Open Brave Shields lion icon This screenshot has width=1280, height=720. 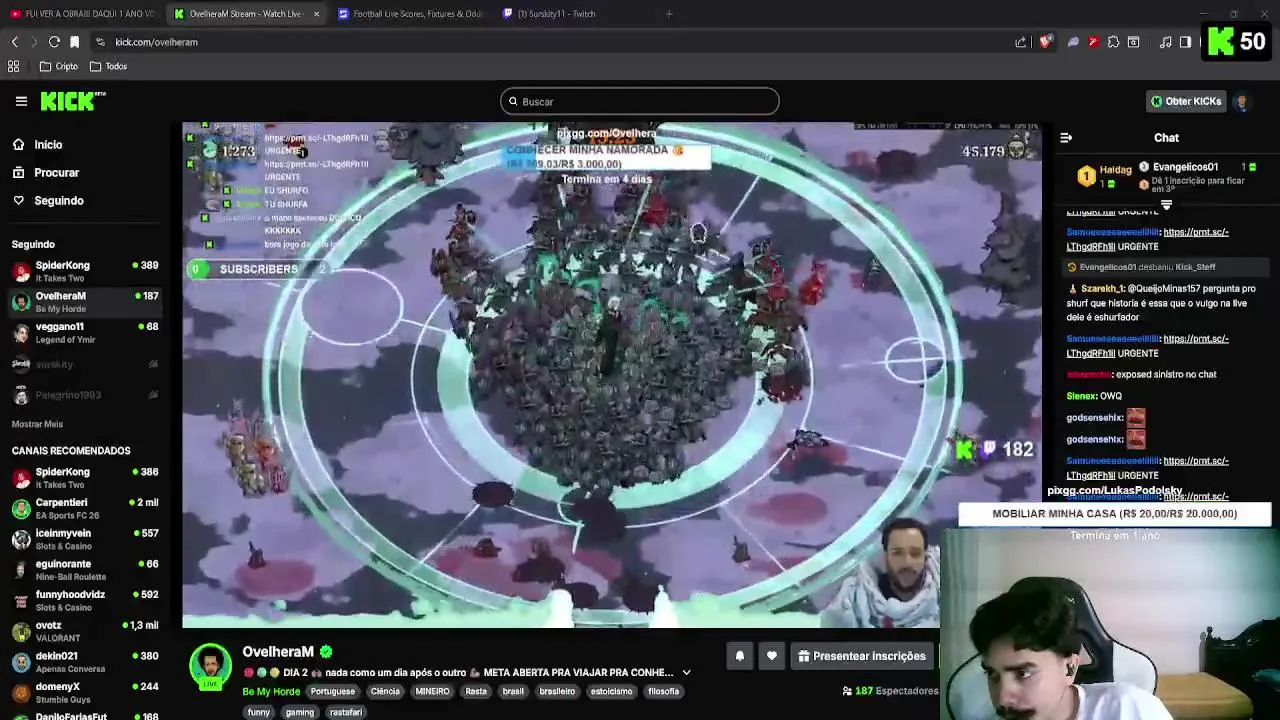pos(1045,42)
